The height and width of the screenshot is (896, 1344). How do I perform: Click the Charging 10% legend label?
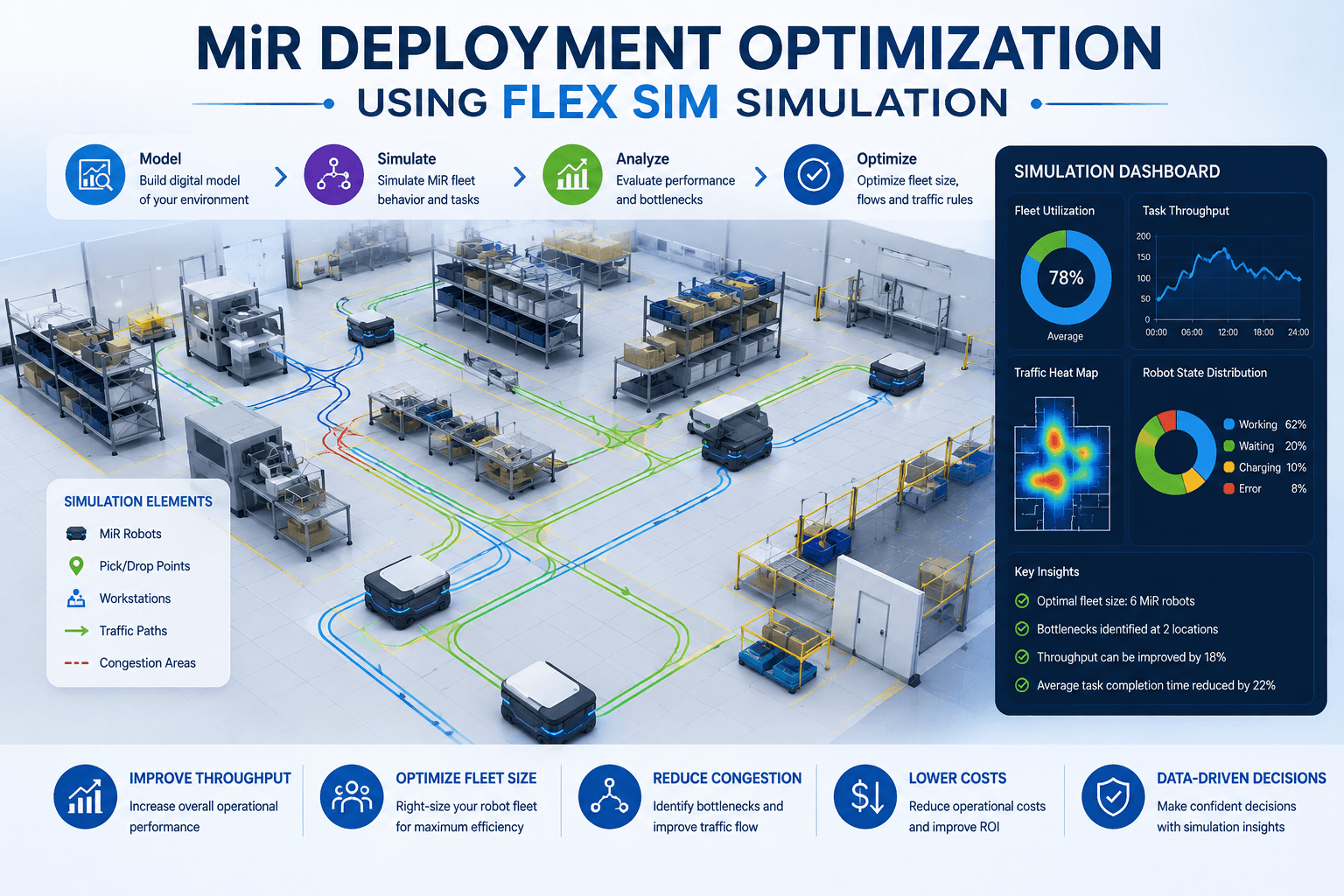1272,467
